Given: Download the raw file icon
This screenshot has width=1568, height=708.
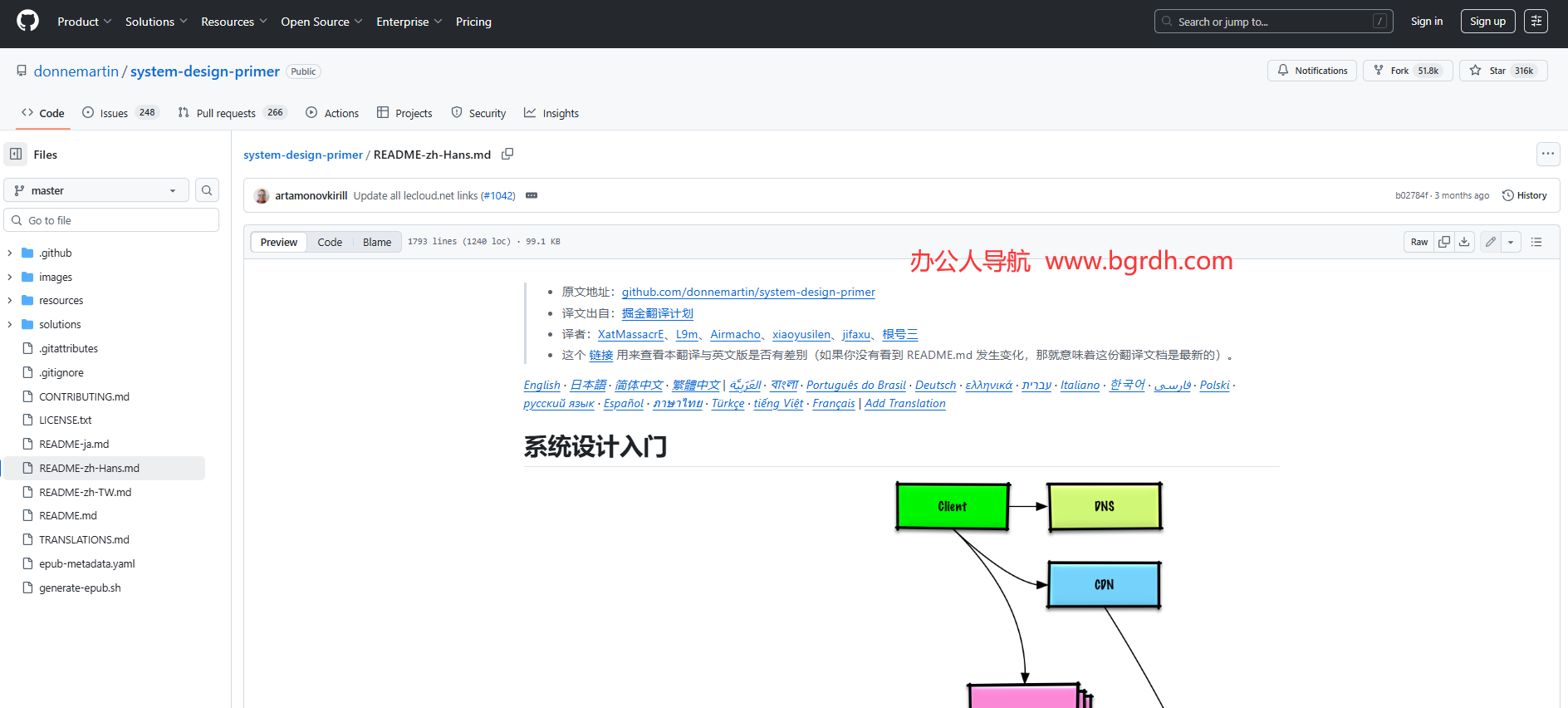Looking at the screenshot, I should [x=1464, y=242].
